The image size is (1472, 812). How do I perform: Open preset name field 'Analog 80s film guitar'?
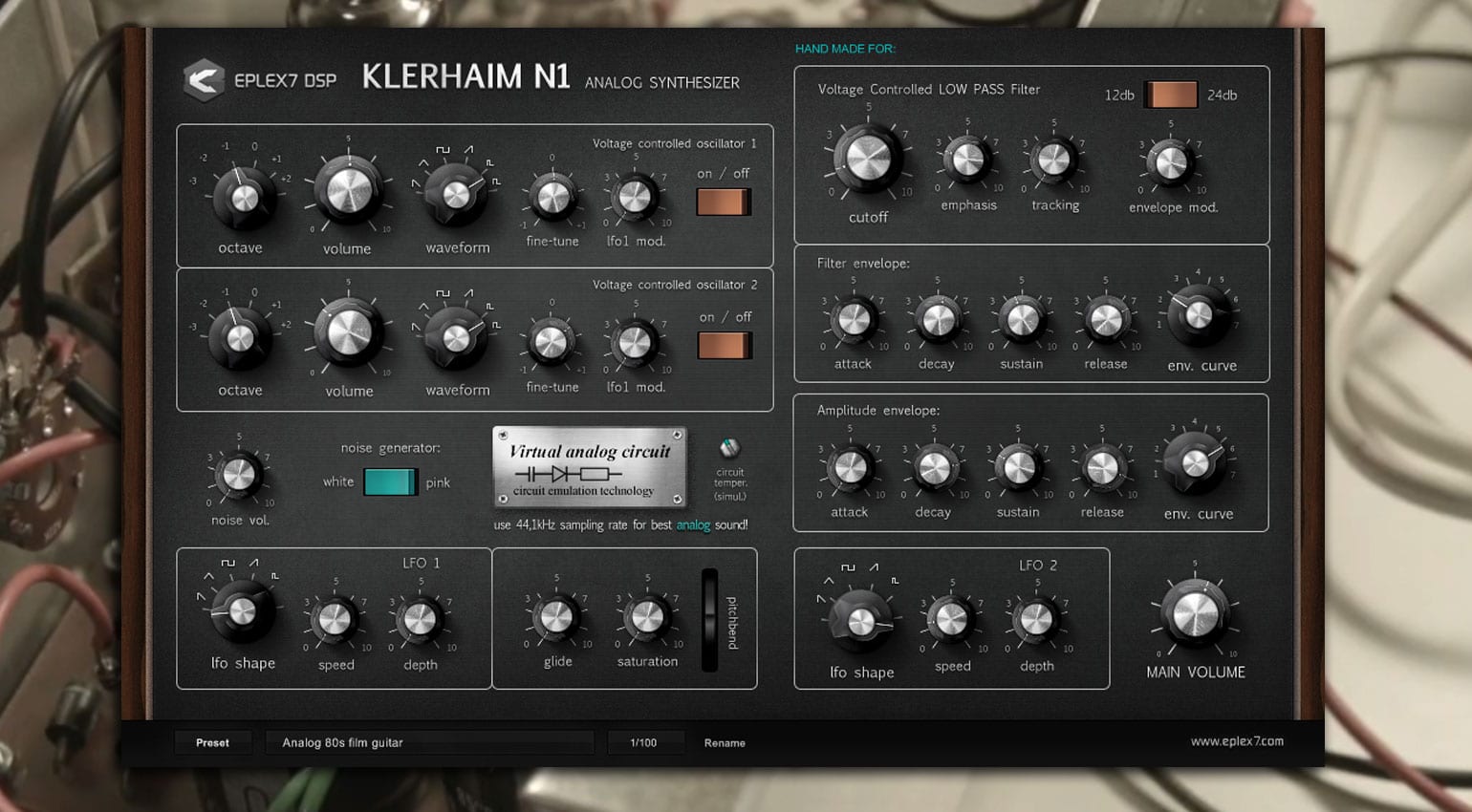click(x=429, y=742)
